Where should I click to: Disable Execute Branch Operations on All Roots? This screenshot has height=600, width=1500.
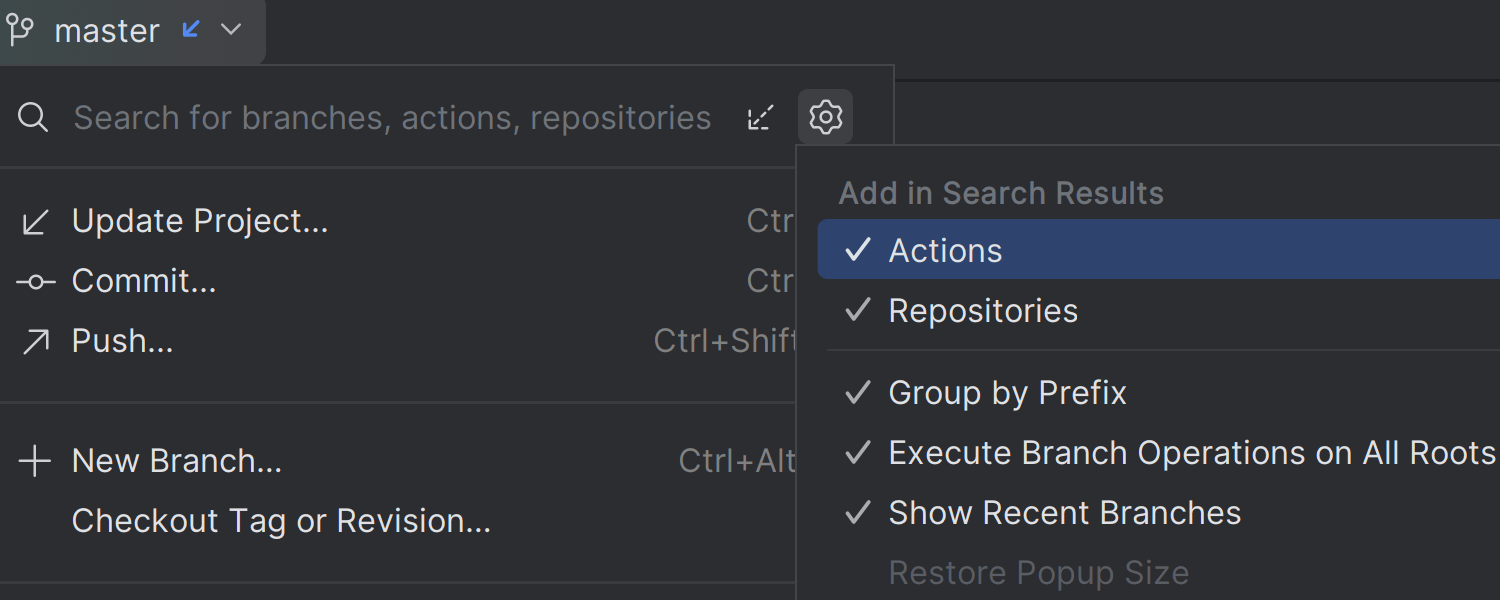click(1191, 453)
